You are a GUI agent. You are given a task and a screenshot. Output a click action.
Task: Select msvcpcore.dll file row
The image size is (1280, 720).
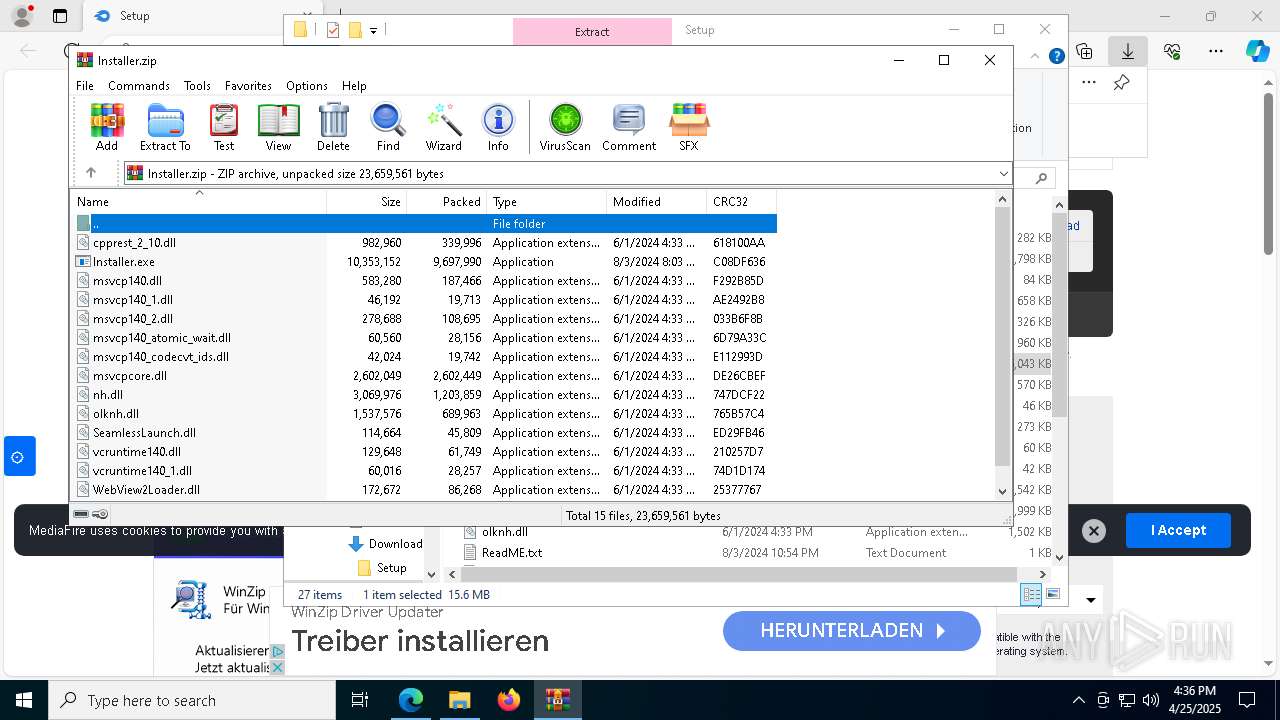424,376
